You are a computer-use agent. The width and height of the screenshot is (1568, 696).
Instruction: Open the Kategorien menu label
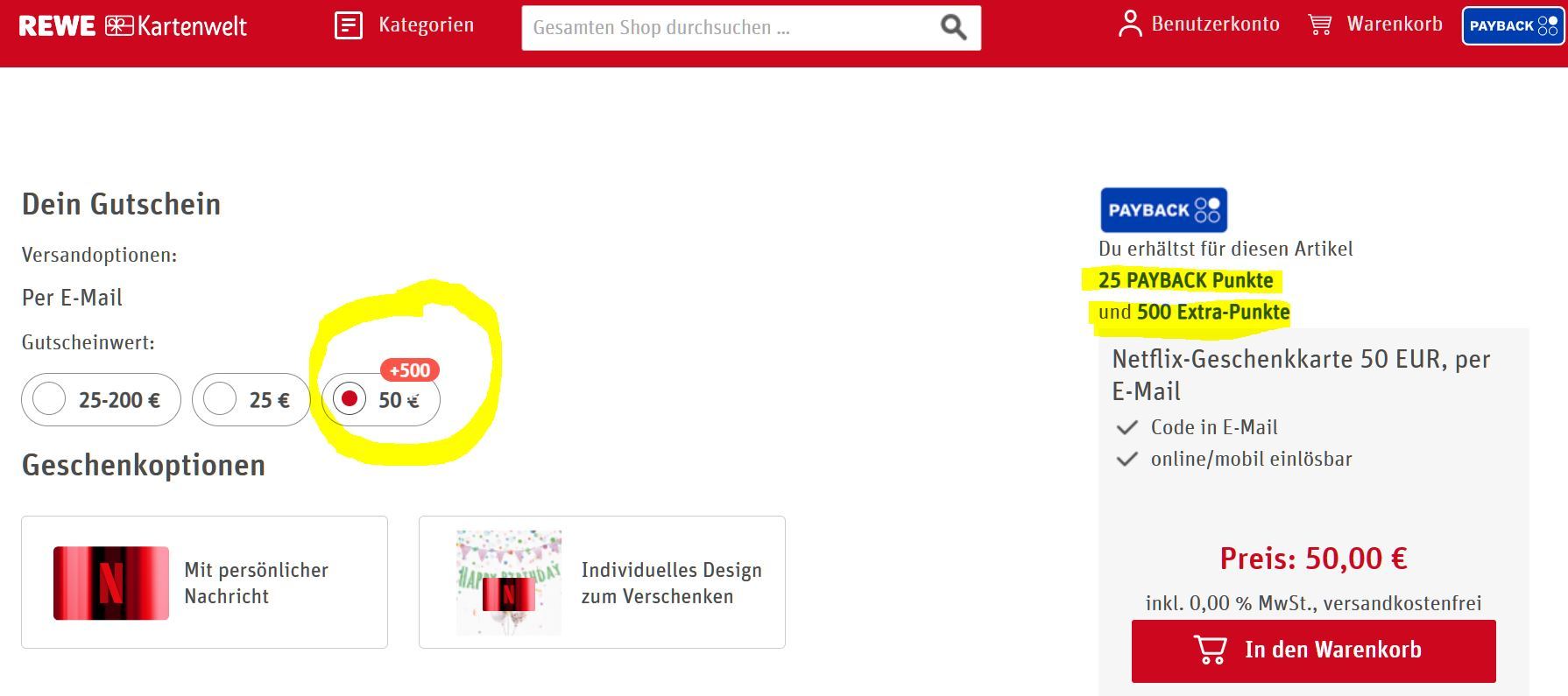427,25
